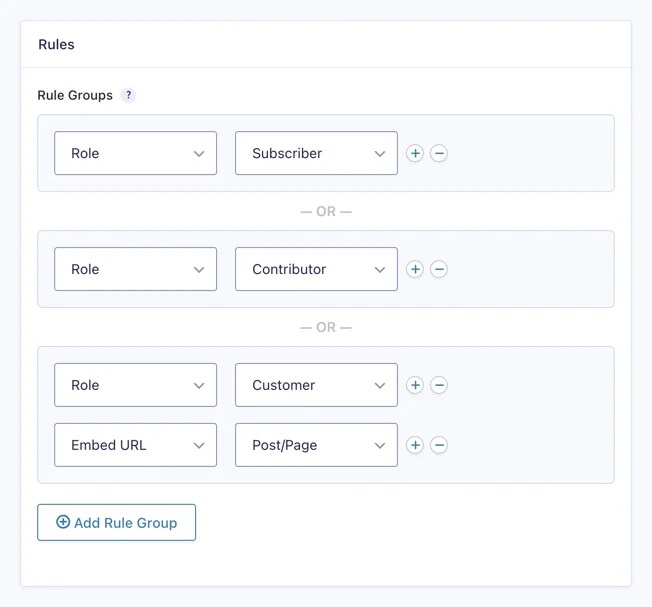Image resolution: width=652 pixels, height=607 pixels.
Task: Open the Customer value dropdown
Action: tap(316, 385)
